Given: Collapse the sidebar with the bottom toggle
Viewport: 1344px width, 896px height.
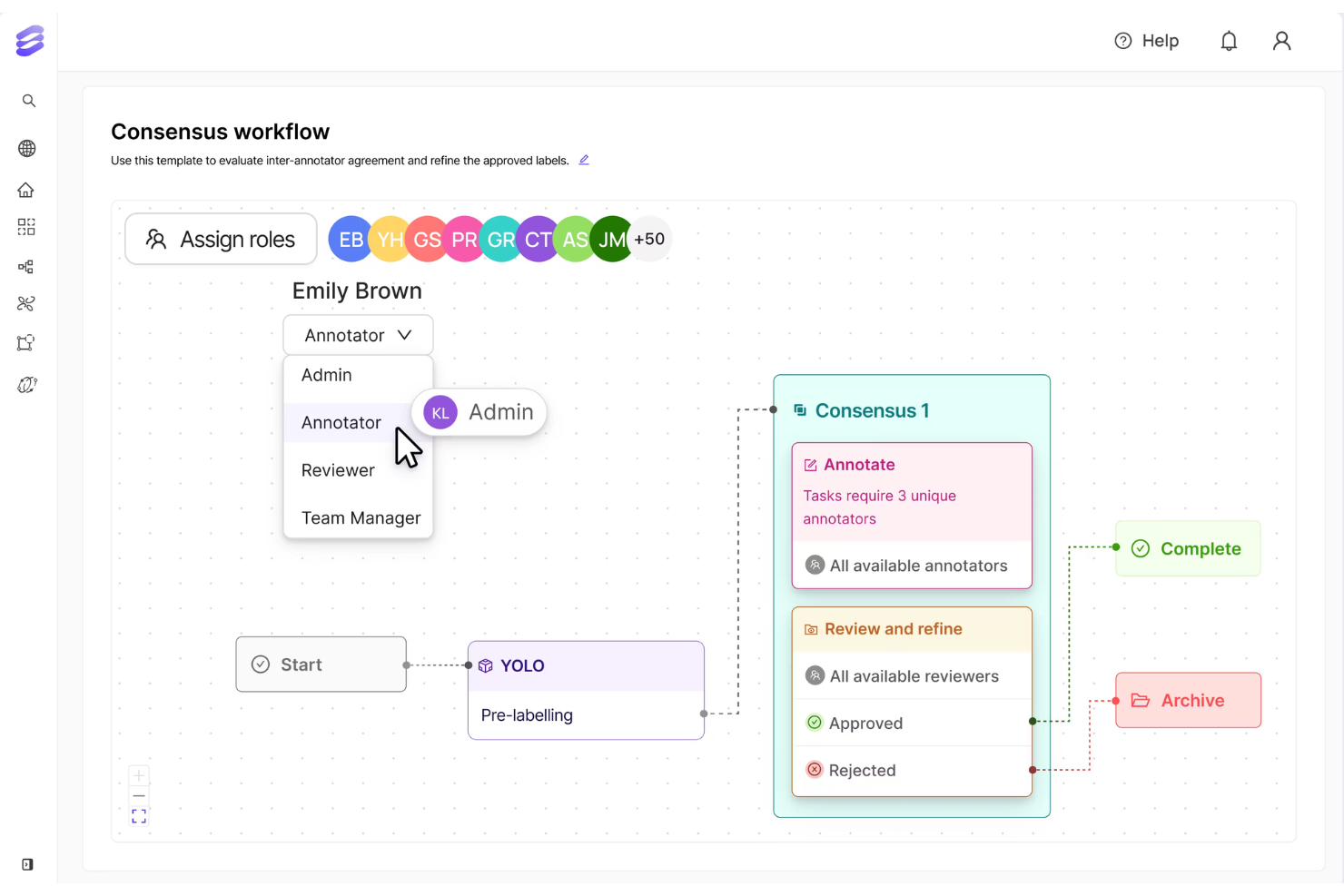Looking at the screenshot, I should coord(26,864).
